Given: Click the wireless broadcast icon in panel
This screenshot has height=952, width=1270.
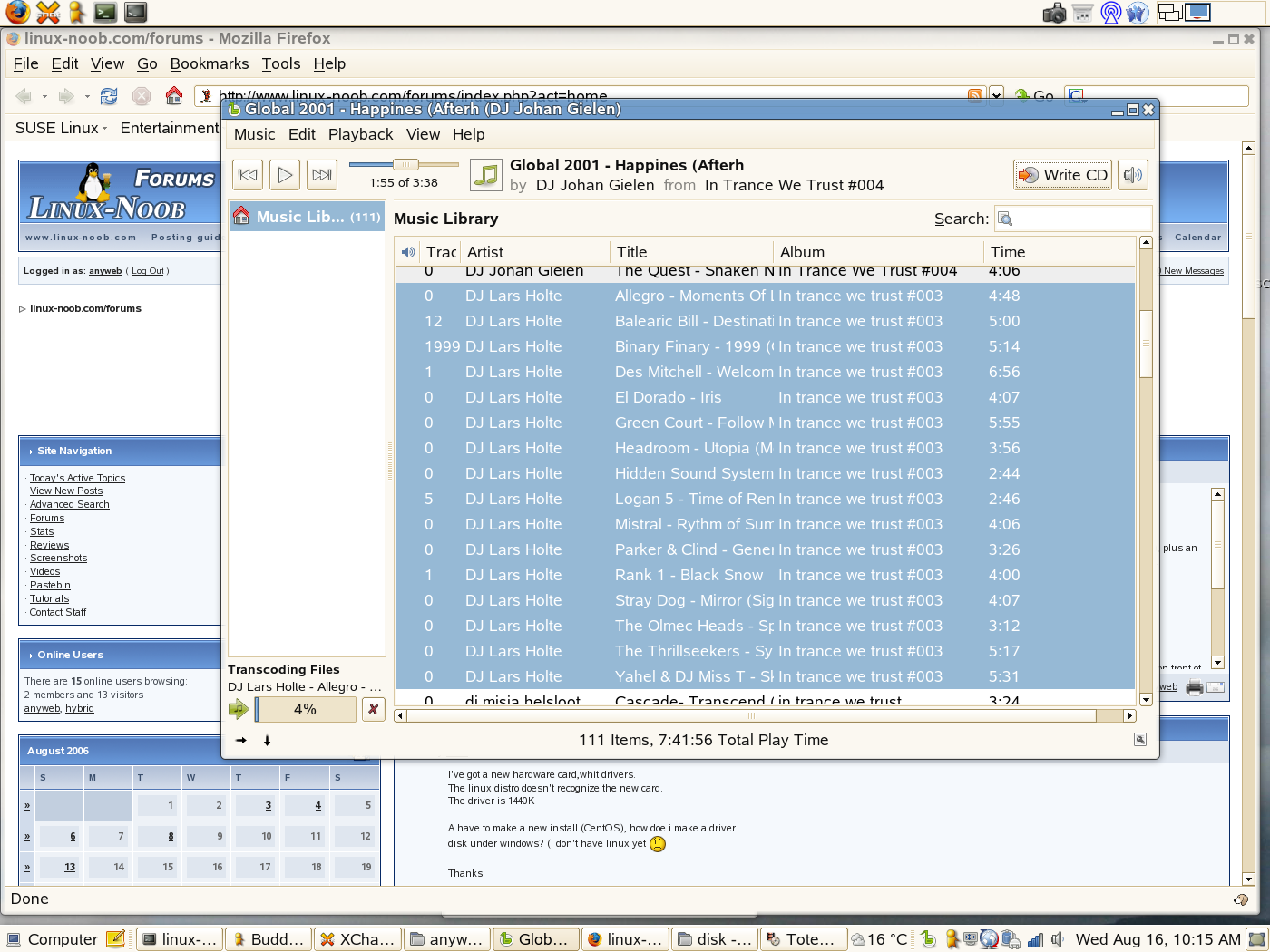Looking at the screenshot, I should (x=1110, y=13).
